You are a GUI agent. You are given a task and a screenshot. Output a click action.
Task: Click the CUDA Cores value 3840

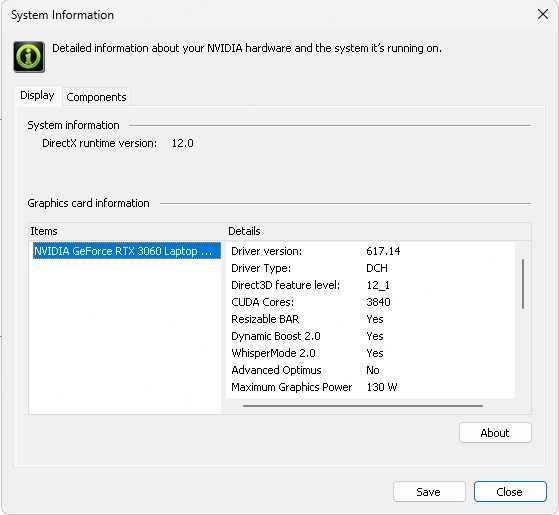click(x=378, y=302)
